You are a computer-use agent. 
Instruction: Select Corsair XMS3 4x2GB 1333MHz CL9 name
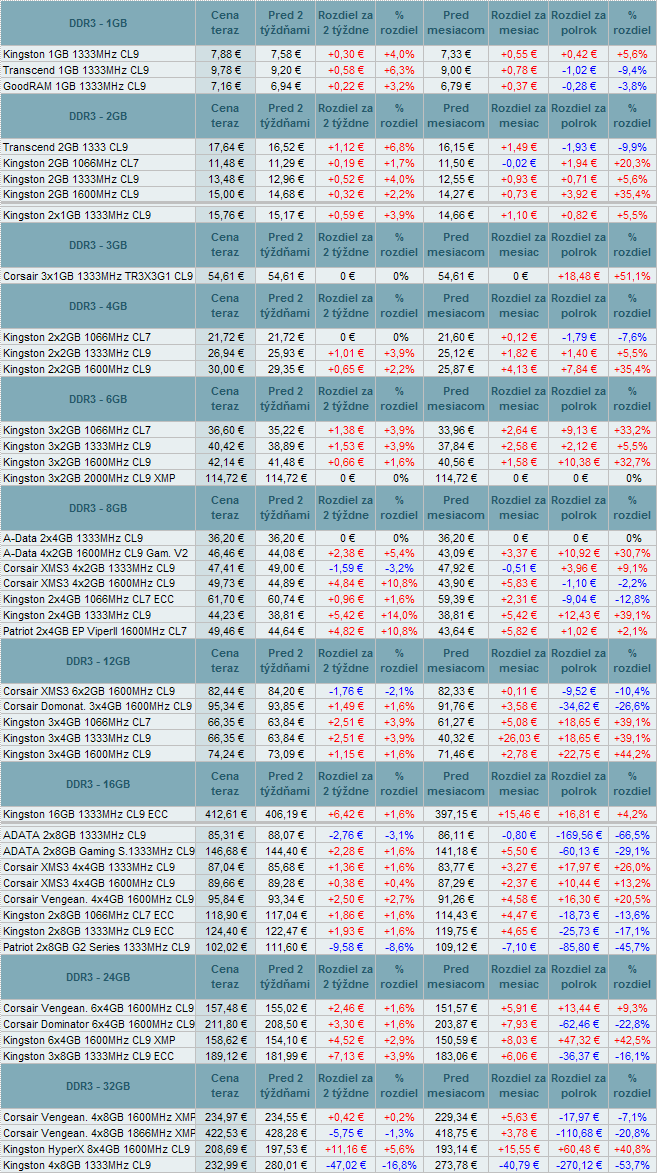click(x=89, y=569)
